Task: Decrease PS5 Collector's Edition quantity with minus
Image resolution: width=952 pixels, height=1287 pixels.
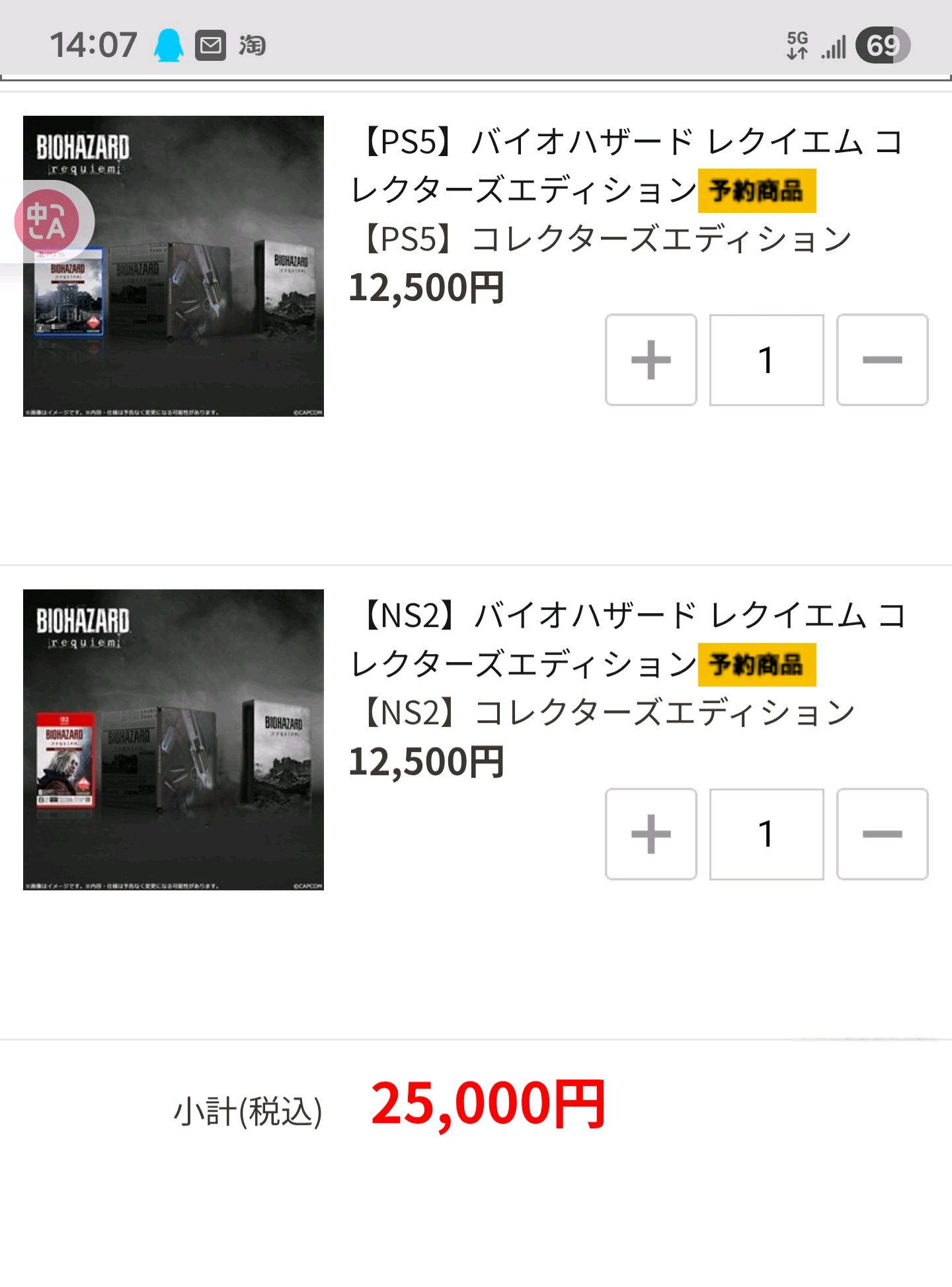Action: click(883, 360)
